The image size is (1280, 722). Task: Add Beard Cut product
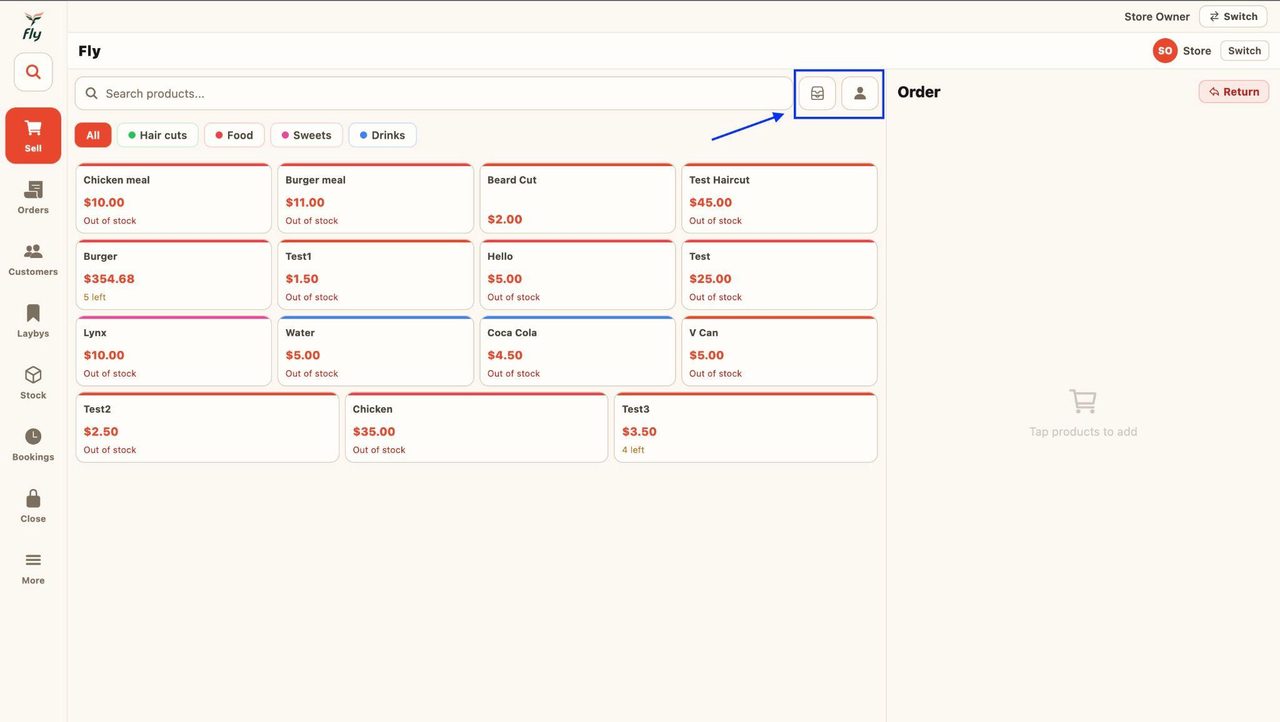[x=578, y=198]
